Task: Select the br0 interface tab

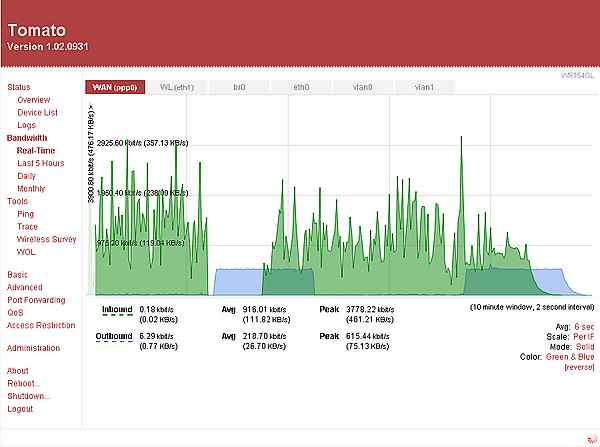Action: coord(239,87)
